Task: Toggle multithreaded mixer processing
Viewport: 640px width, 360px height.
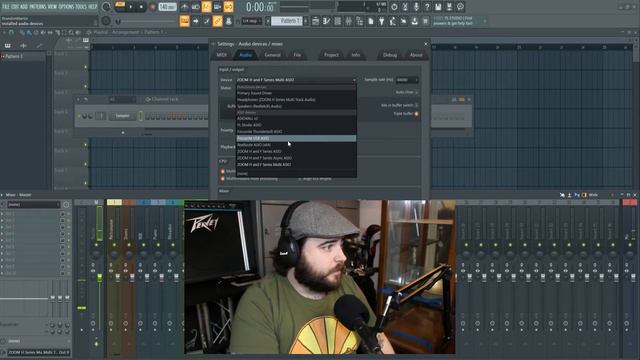Action: coord(223,178)
